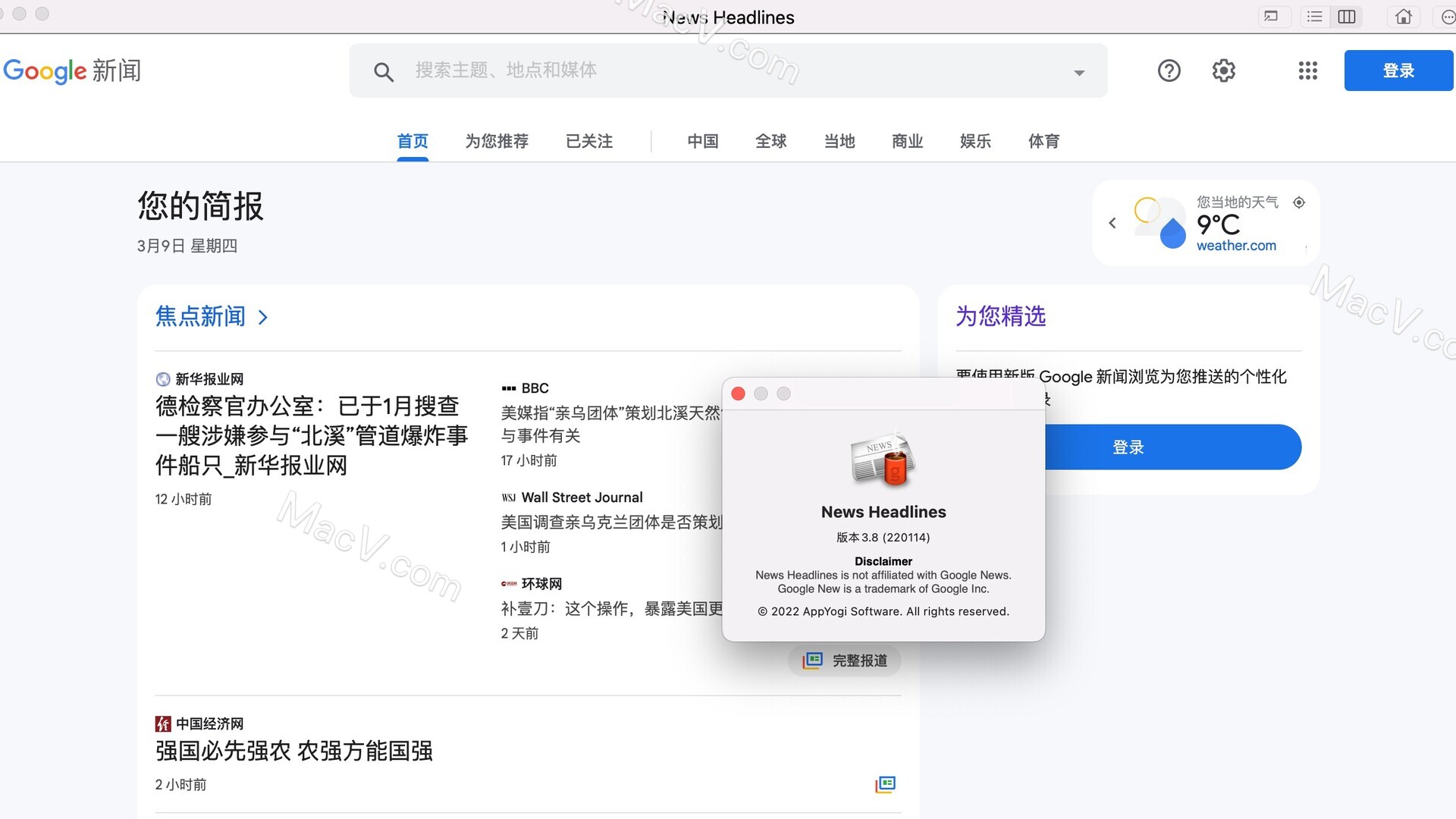The width and height of the screenshot is (1456, 819).
Task: Open the 体育 tab
Action: 1044,141
